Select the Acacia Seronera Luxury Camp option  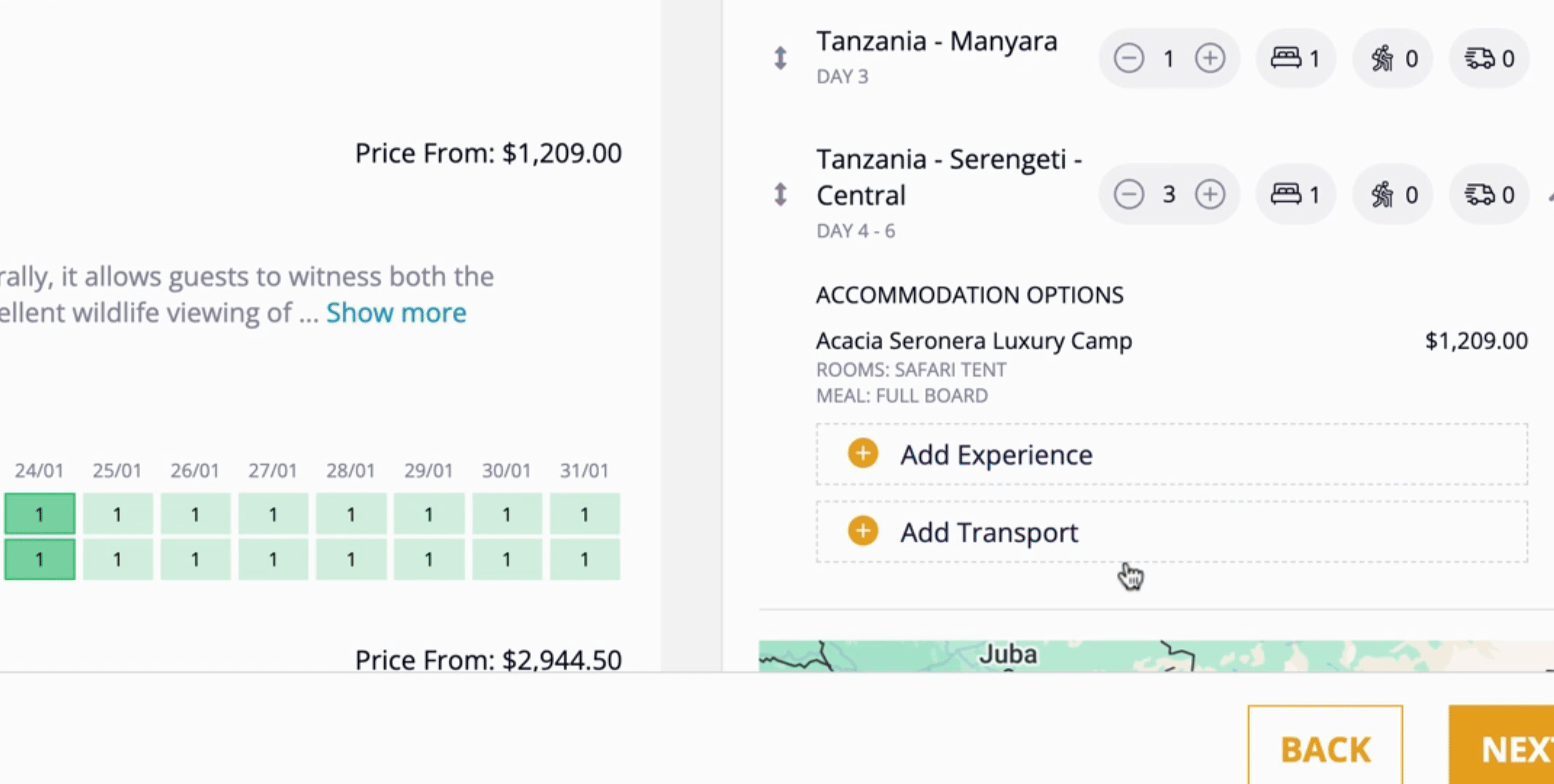click(1171, 367)
